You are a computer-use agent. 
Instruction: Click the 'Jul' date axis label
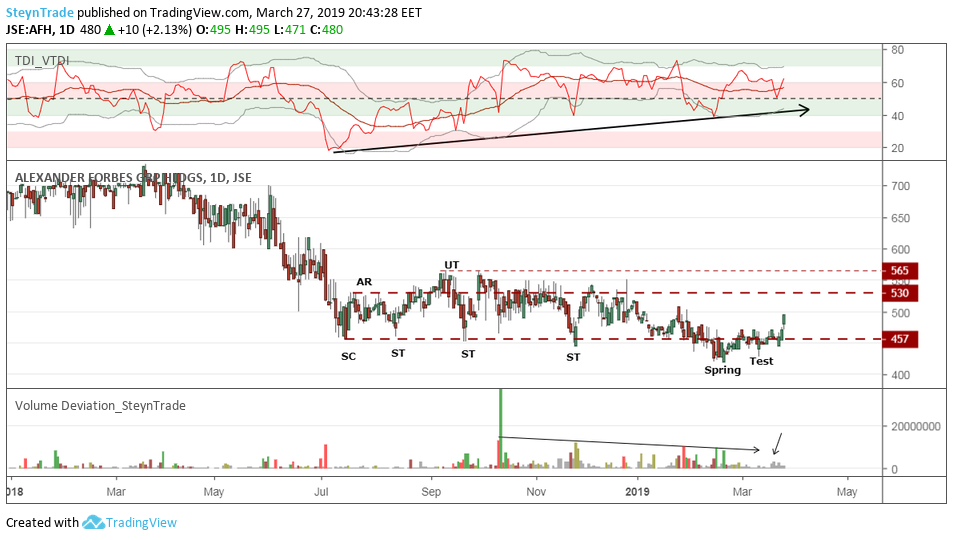click(x=321, y=491)
